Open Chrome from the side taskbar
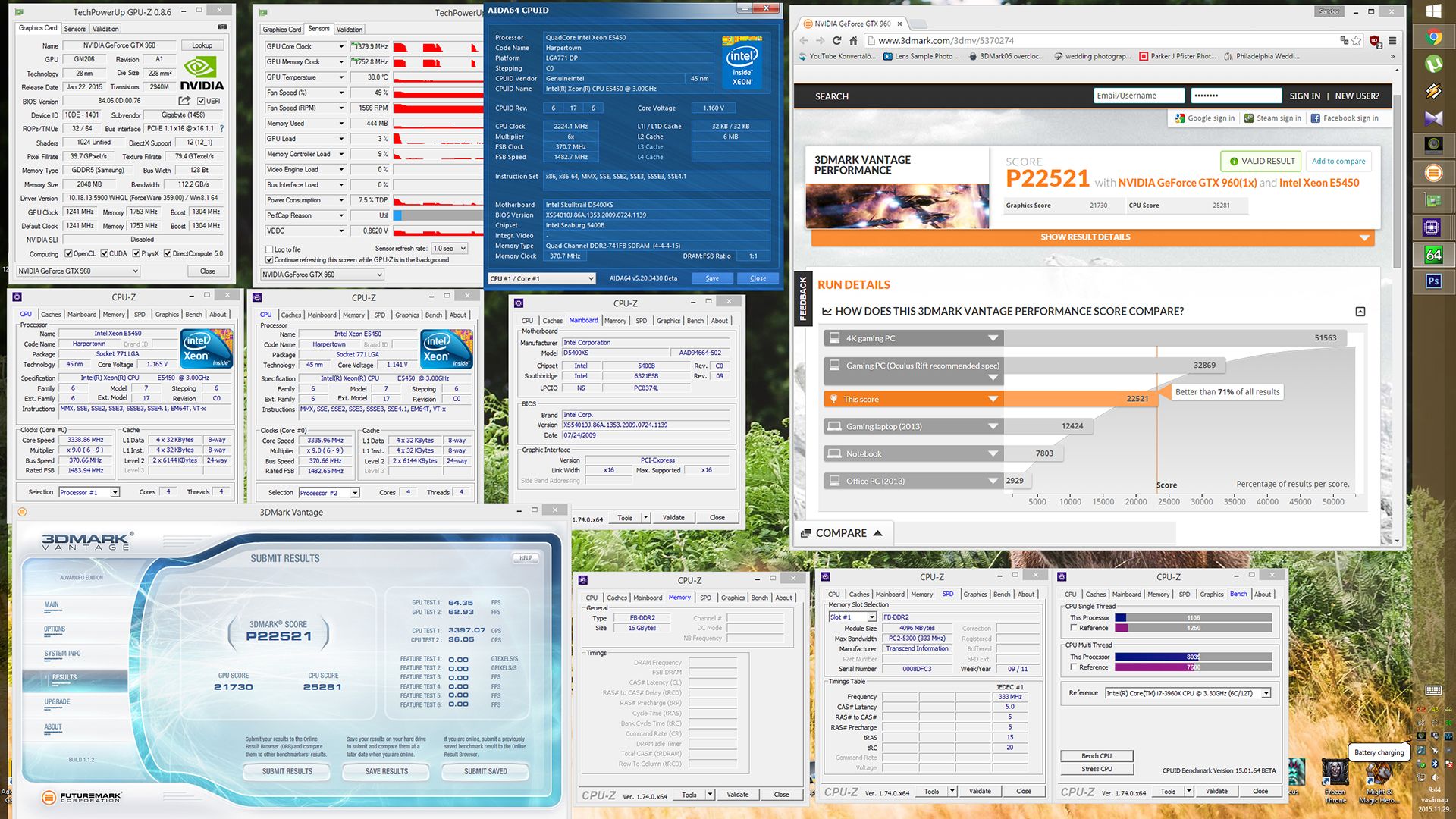Viewport: 1456px width, 819px height. tap(1433, 37)
